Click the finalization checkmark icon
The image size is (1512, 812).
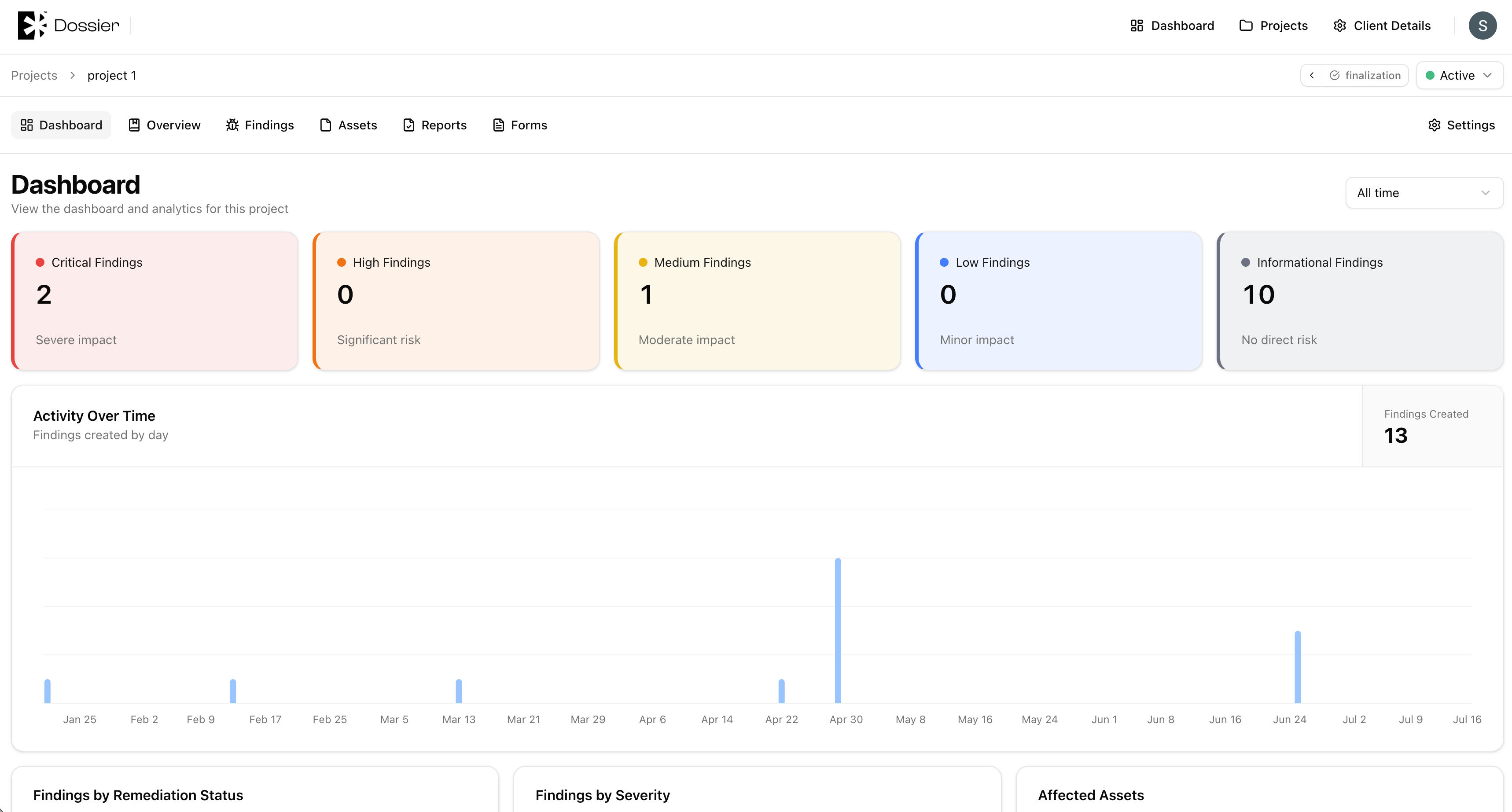[1334, 76]
